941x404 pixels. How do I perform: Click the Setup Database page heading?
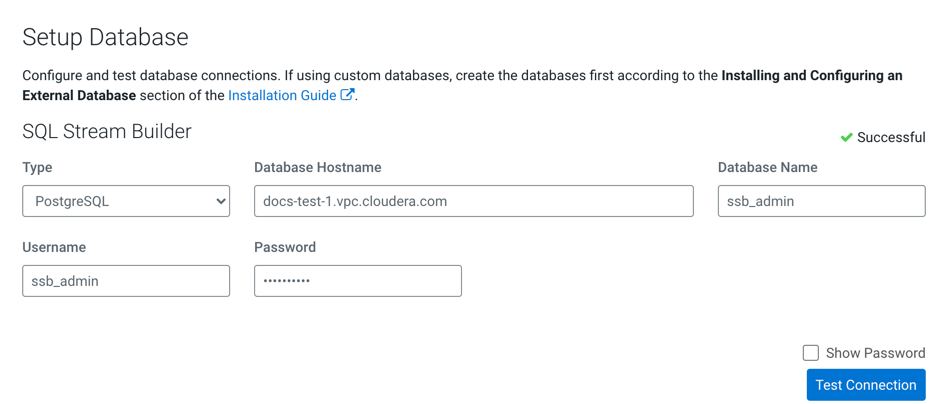tap(105, 37)
